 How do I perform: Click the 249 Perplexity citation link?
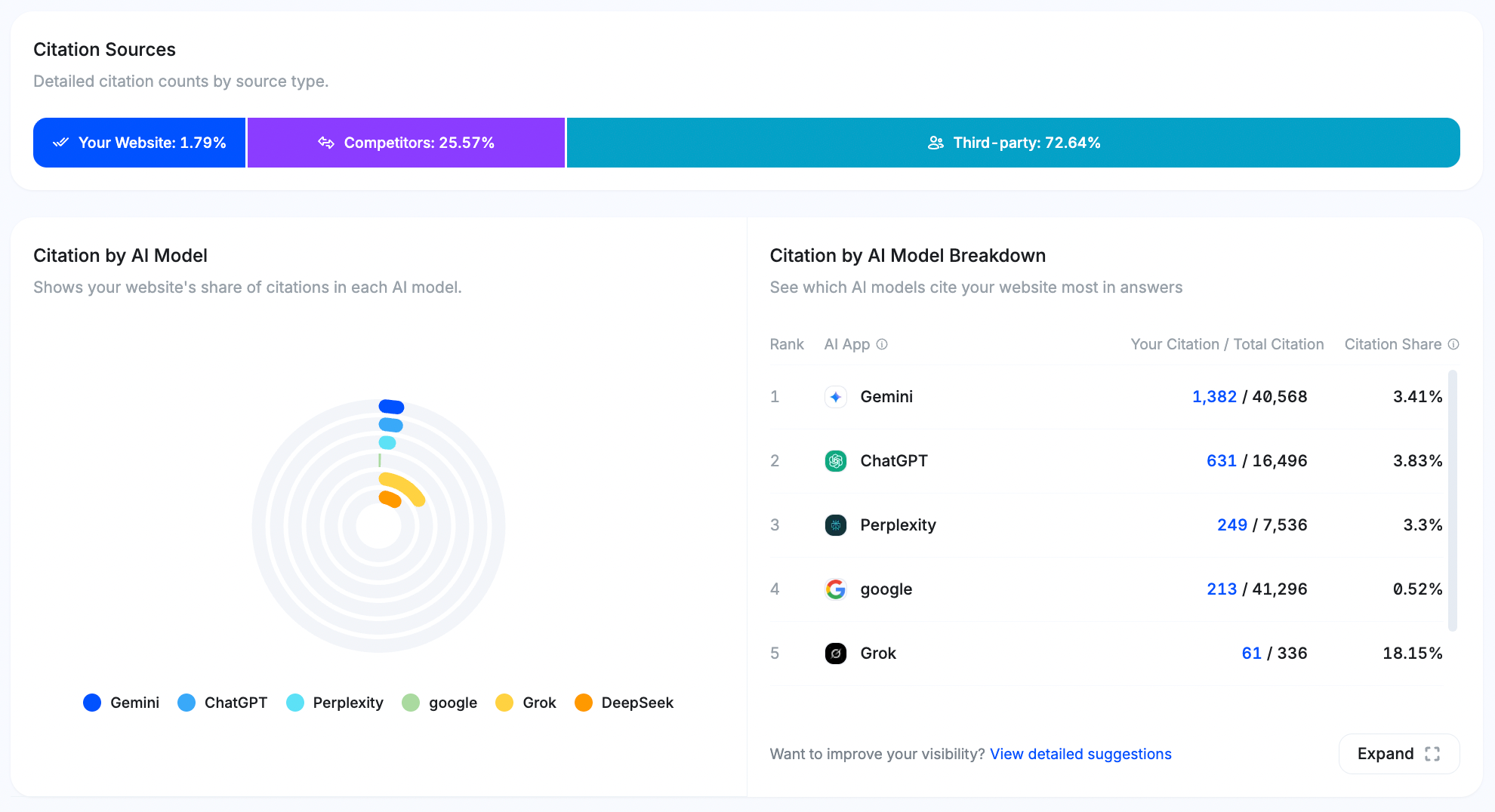tap(1231, 524)
